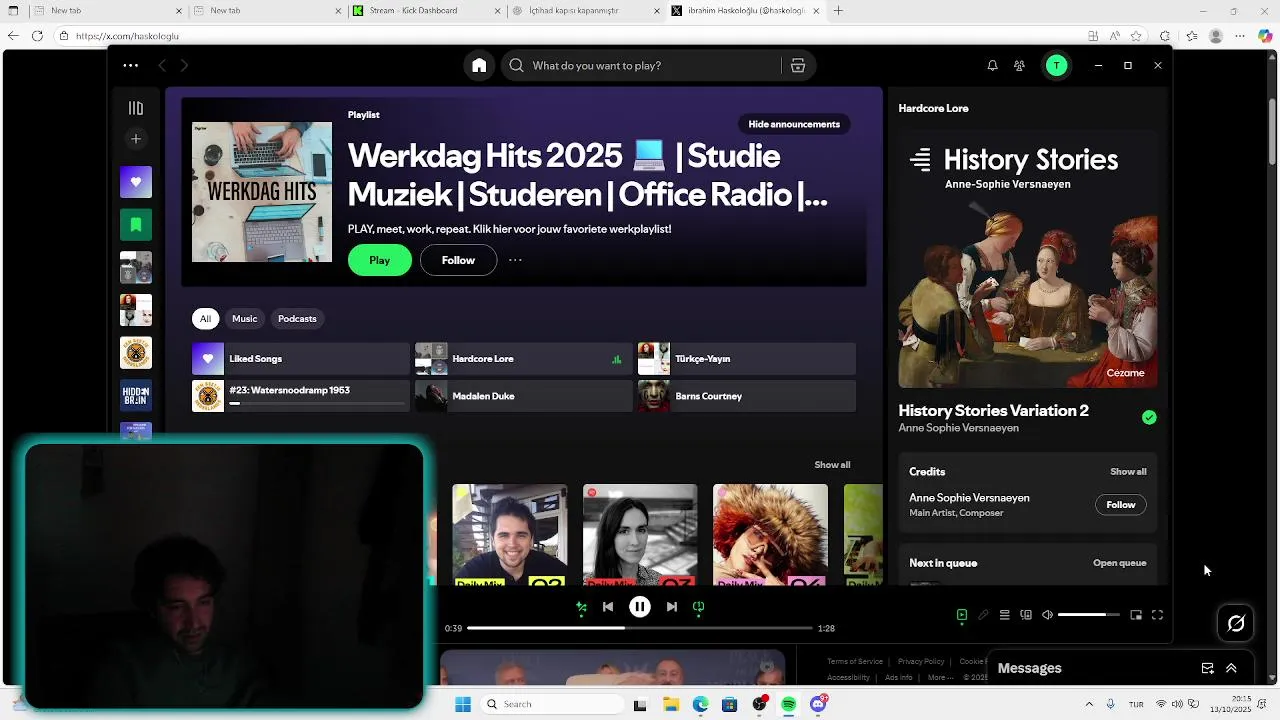The width and height of the screenshot is (1280, 720).
Task: Open Spotify icon on taskbar
Action: (788, 704)
